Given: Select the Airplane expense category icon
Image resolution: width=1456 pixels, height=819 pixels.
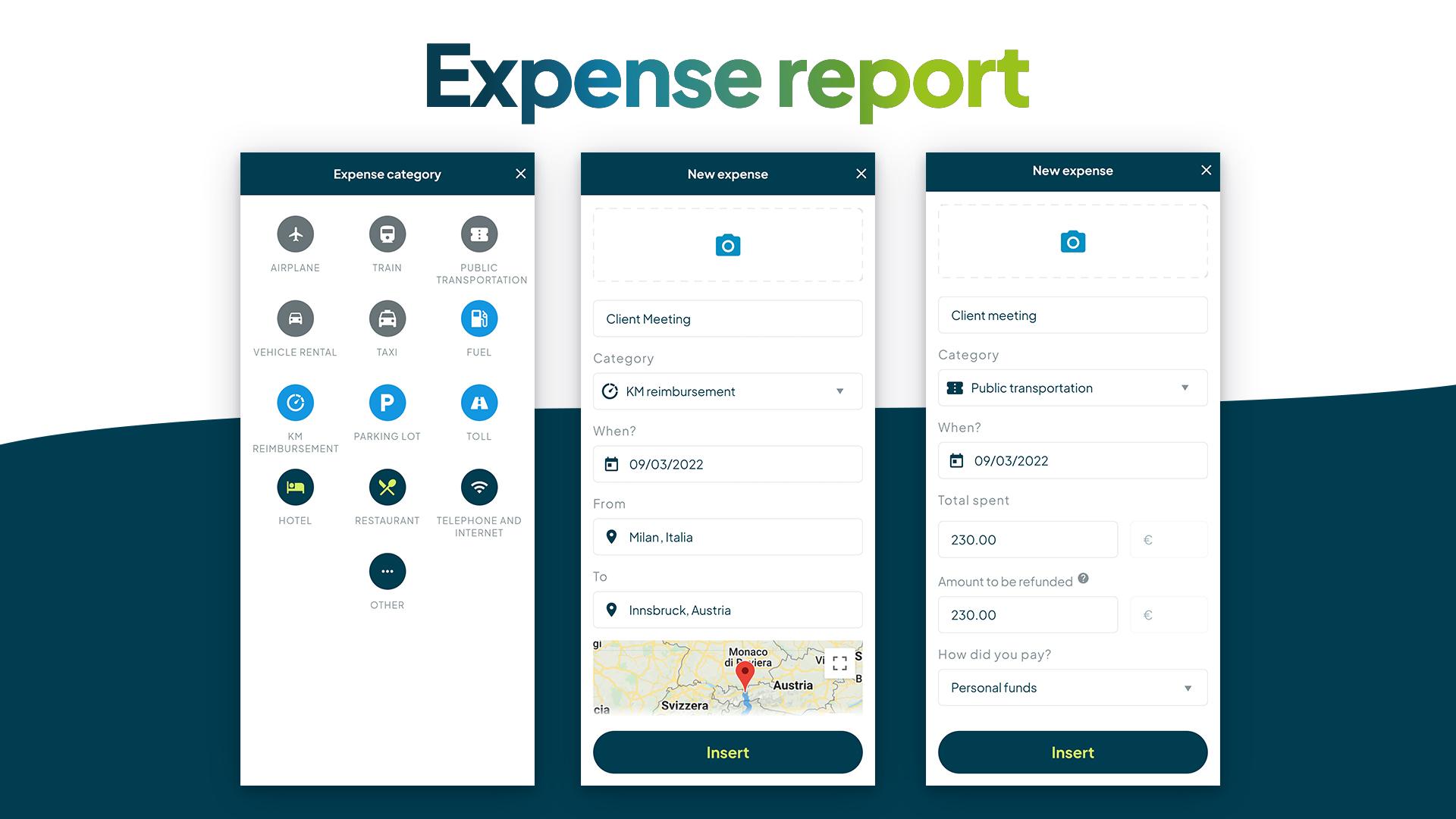Looking at the screenshot, I should (294, 234).
